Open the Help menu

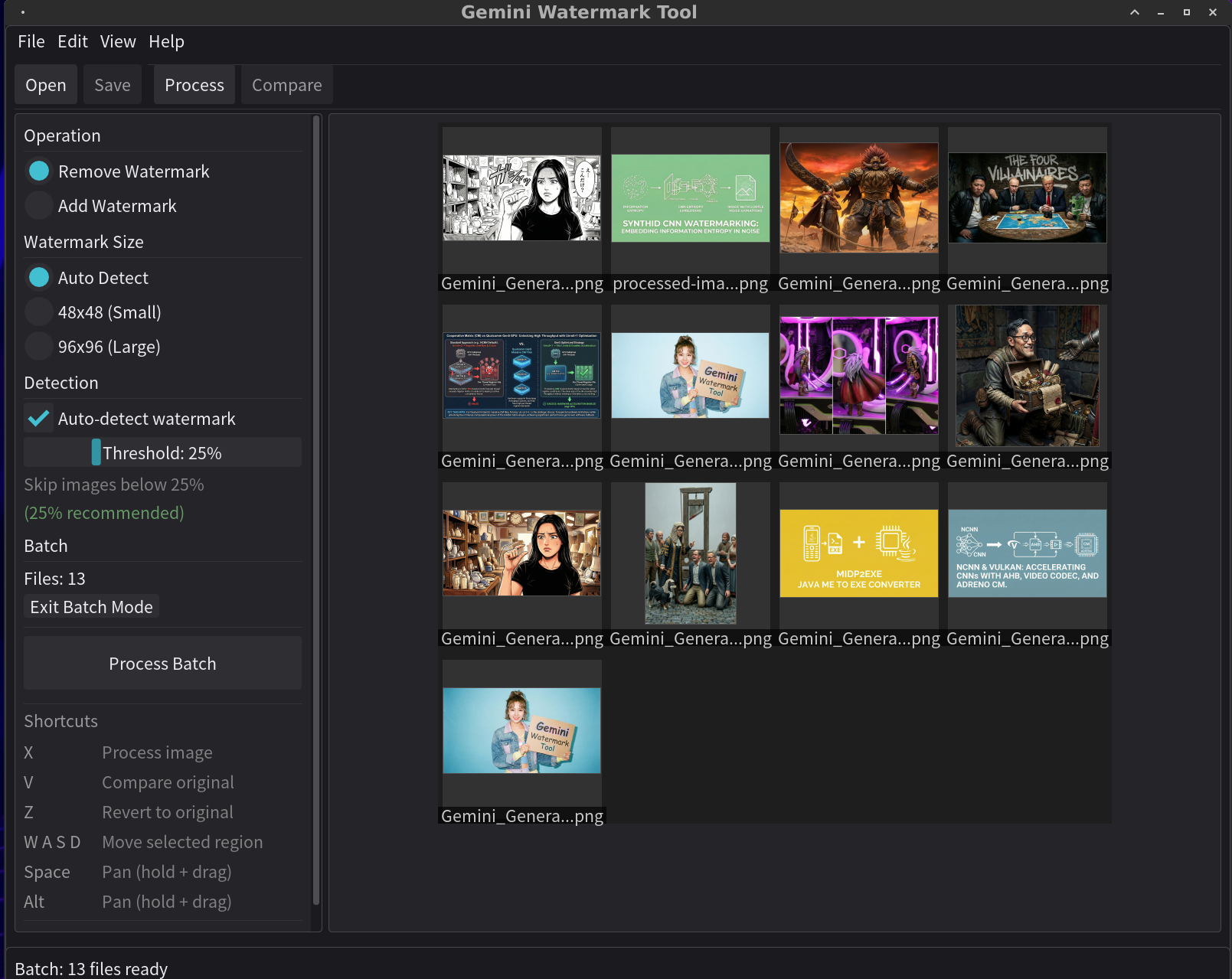pos(167,41)
